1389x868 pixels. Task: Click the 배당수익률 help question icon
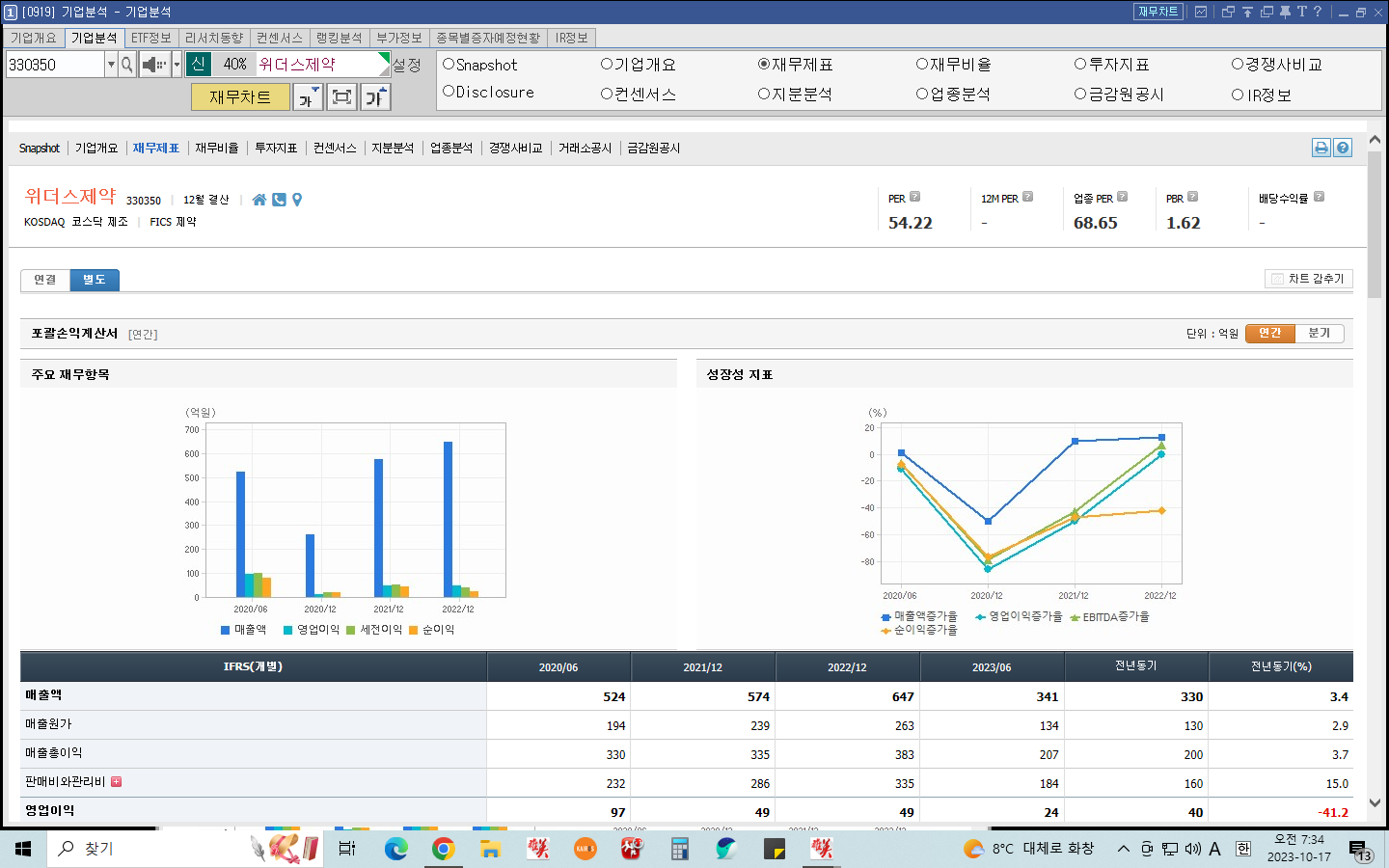(1320, 197)
